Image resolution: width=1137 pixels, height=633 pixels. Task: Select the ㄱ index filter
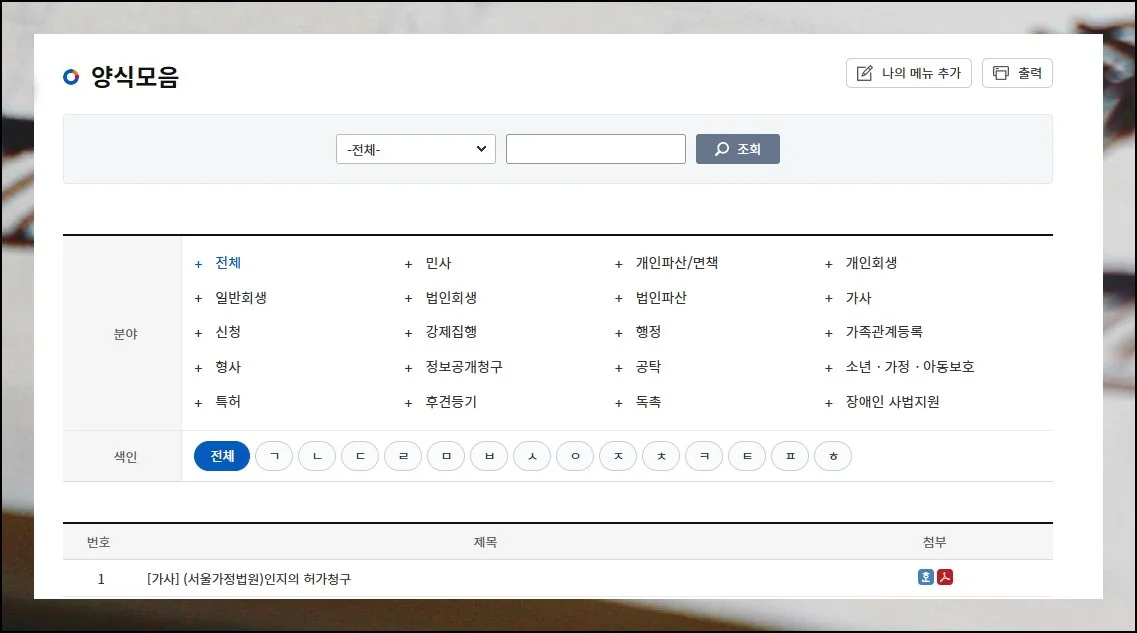coord(274,456)
